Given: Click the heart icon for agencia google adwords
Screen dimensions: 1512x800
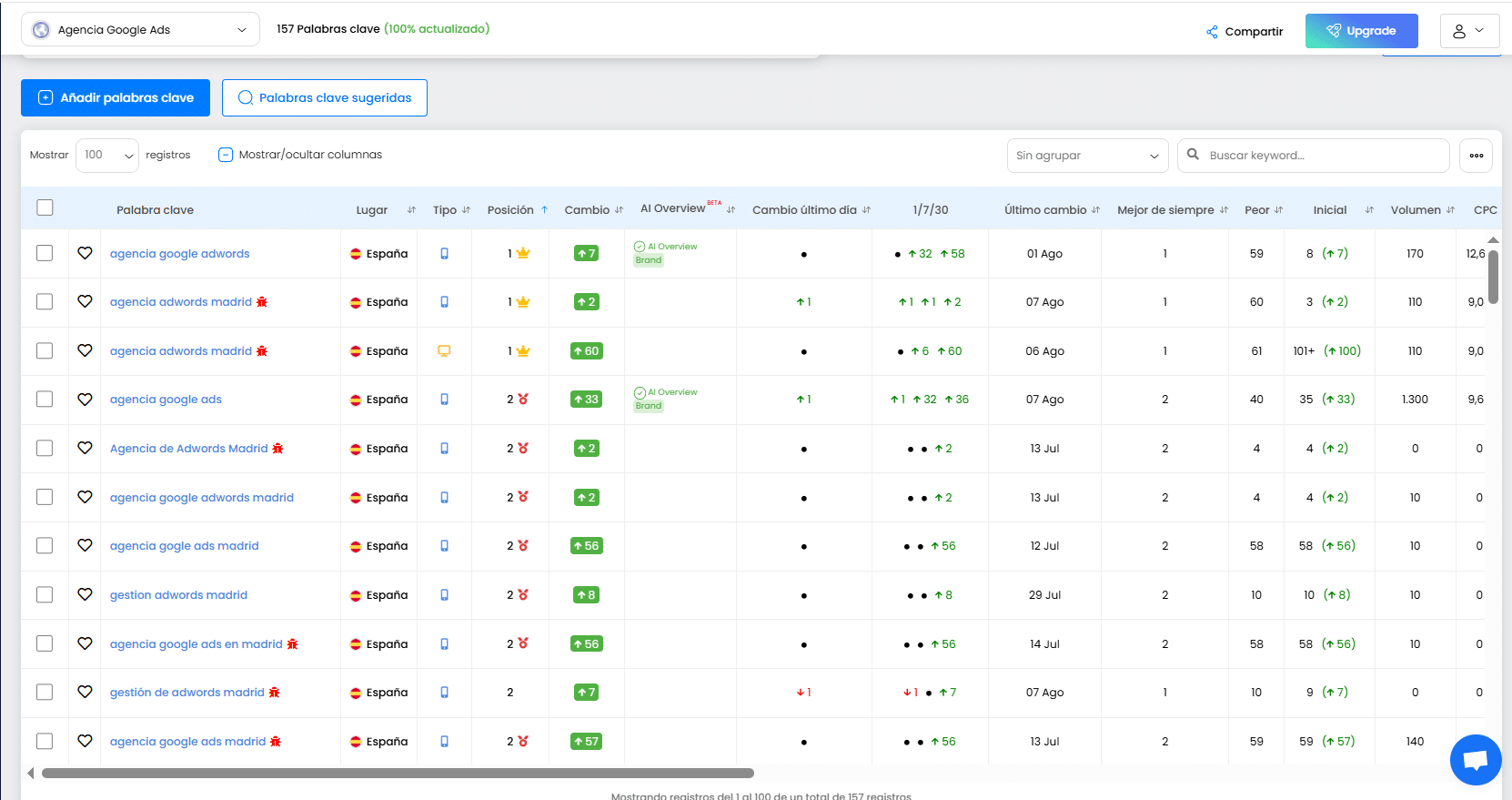Looking at the screenshot, I should pyautogui.click(x=85, y=253).
